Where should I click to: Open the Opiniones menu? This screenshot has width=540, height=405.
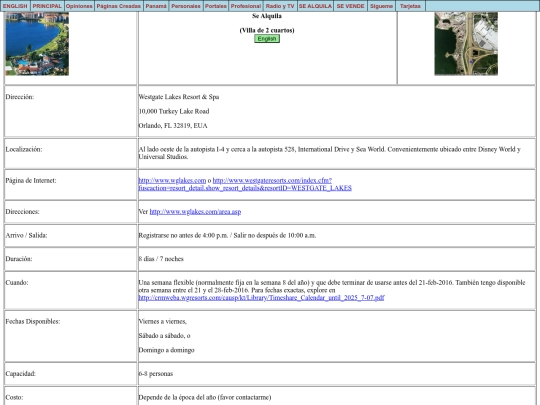pyautogui.click(x=79, y=6)
